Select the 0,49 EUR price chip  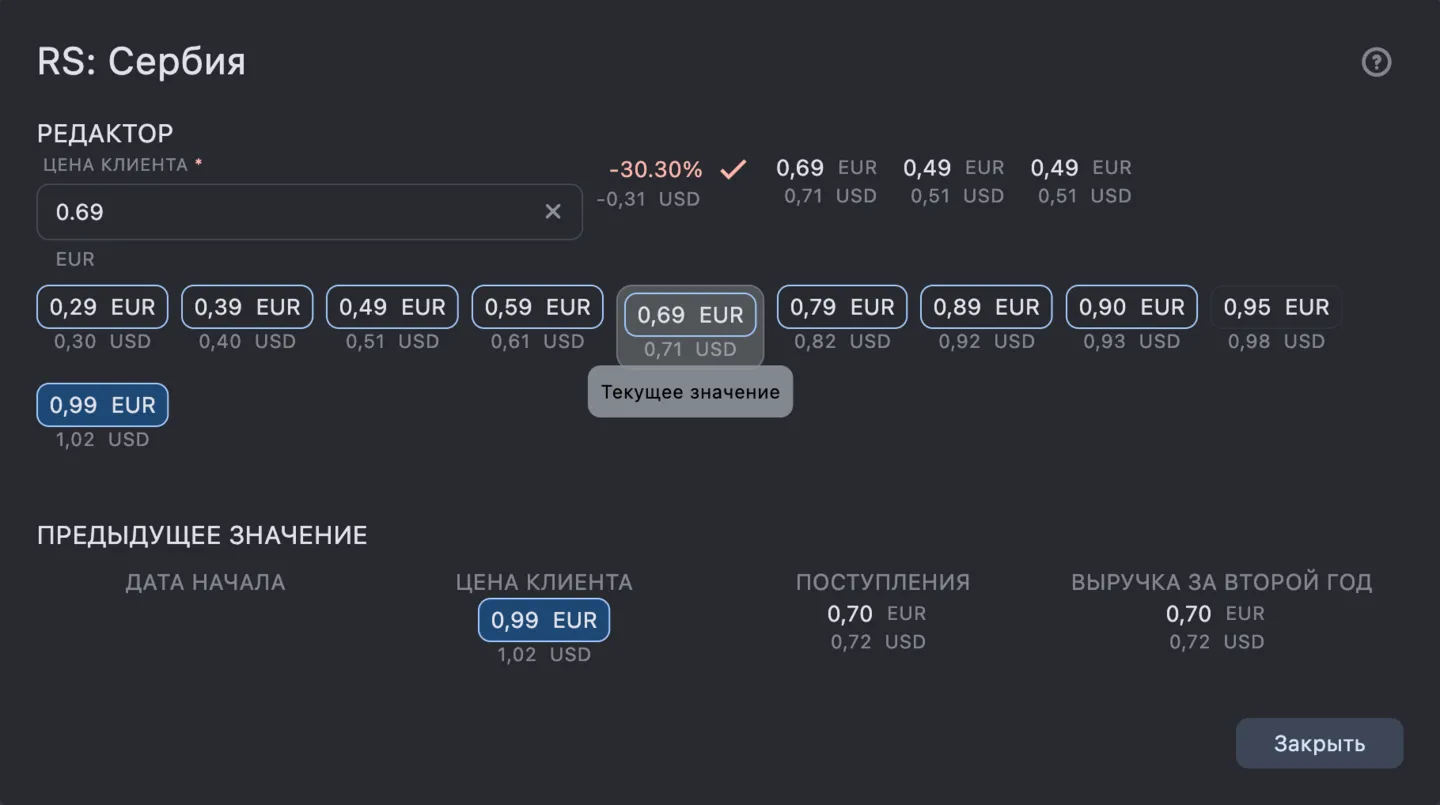coord(392,307)
